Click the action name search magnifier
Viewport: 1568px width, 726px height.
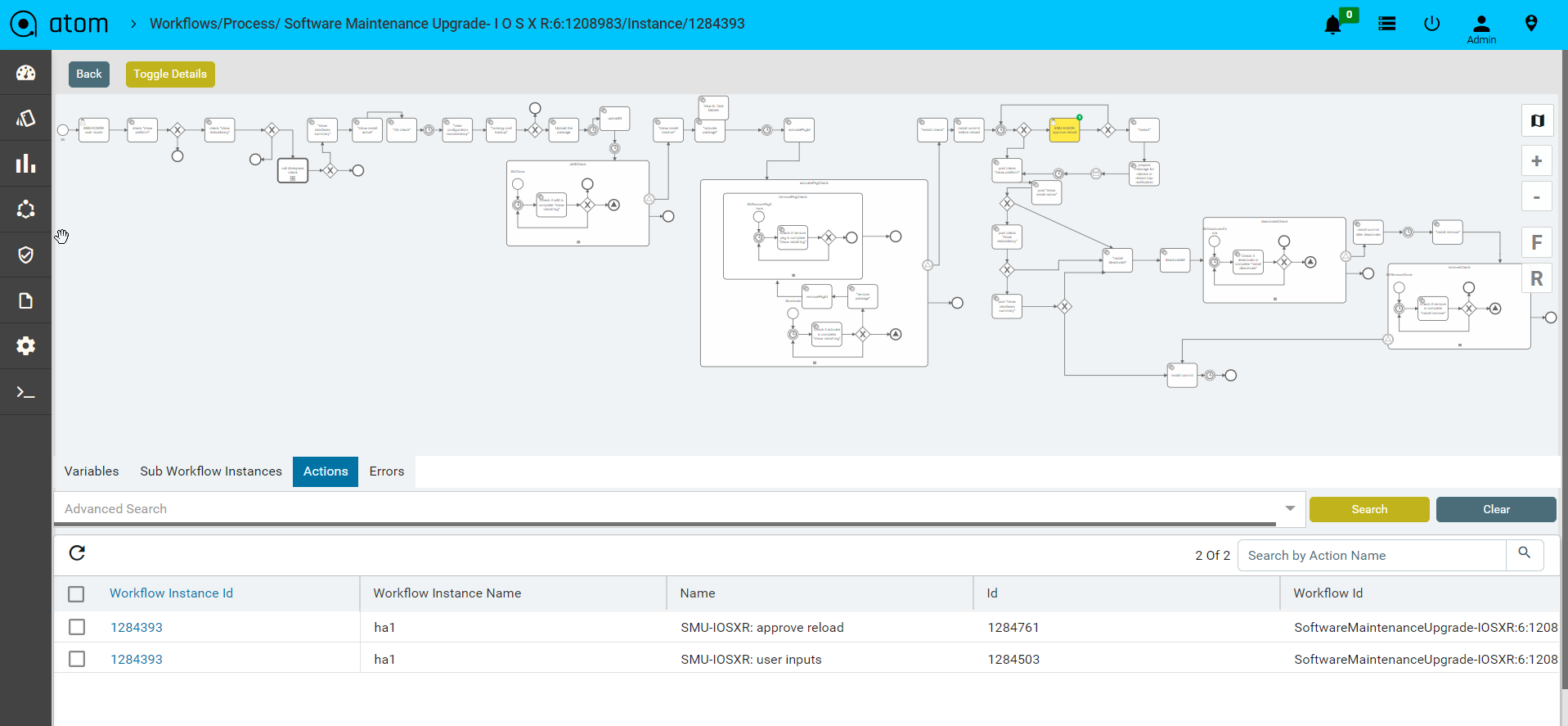[x=1525, y=554]
